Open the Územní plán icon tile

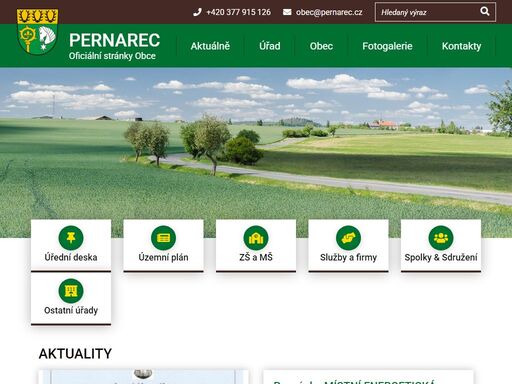(163, 238)
